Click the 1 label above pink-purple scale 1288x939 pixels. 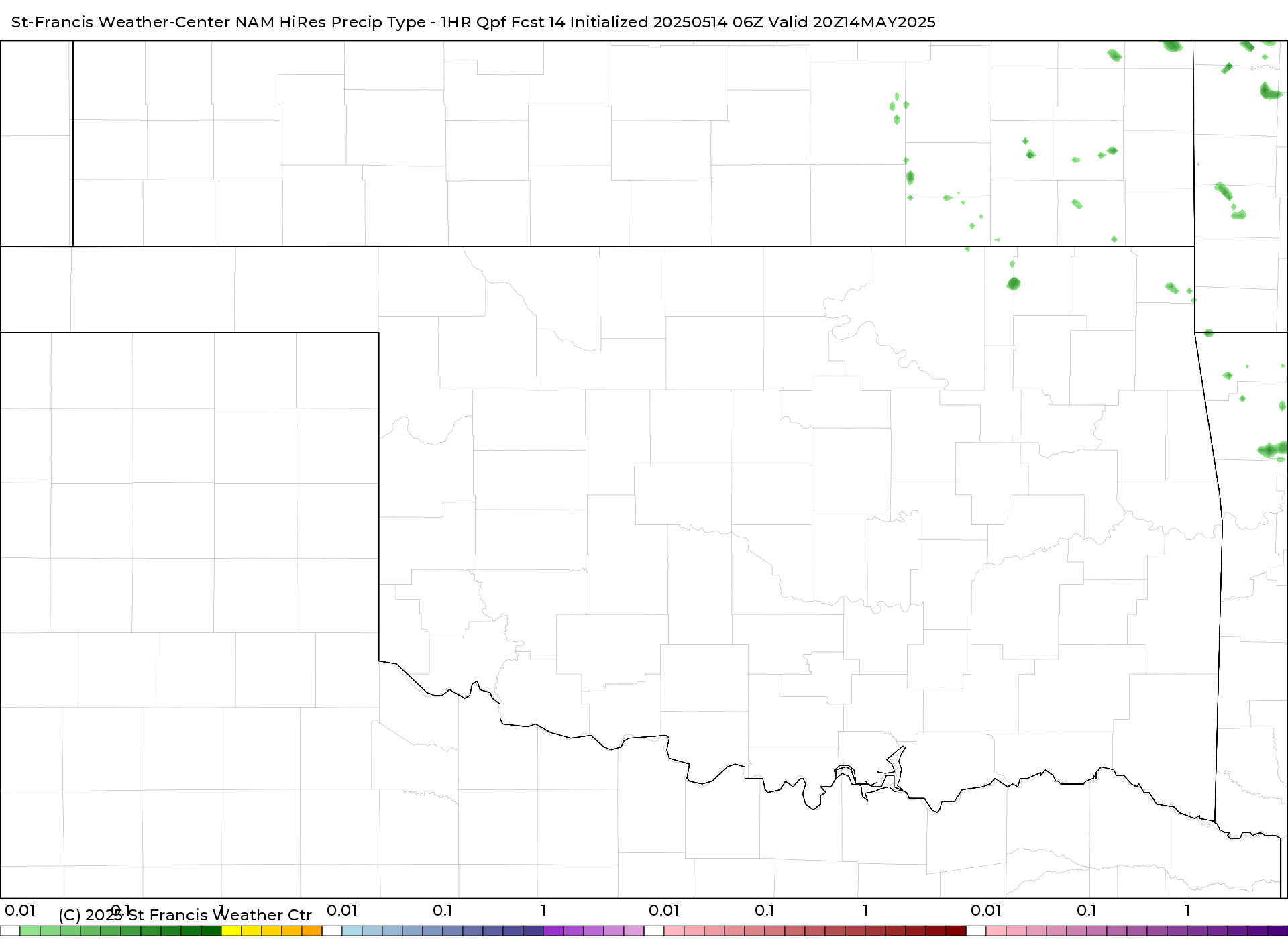click(x=1187, y=910)
